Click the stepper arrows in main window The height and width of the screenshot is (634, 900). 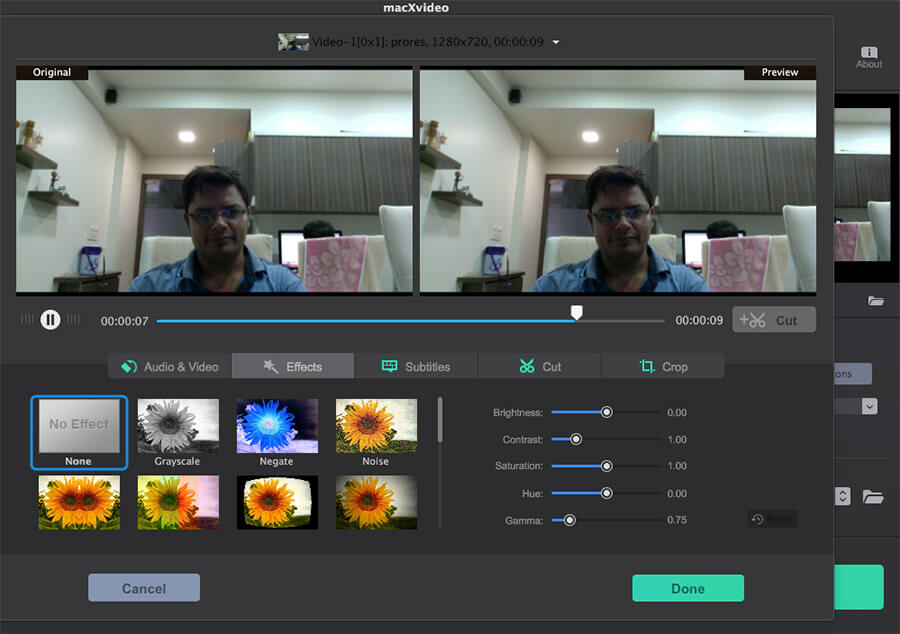[x=842, y=496]
